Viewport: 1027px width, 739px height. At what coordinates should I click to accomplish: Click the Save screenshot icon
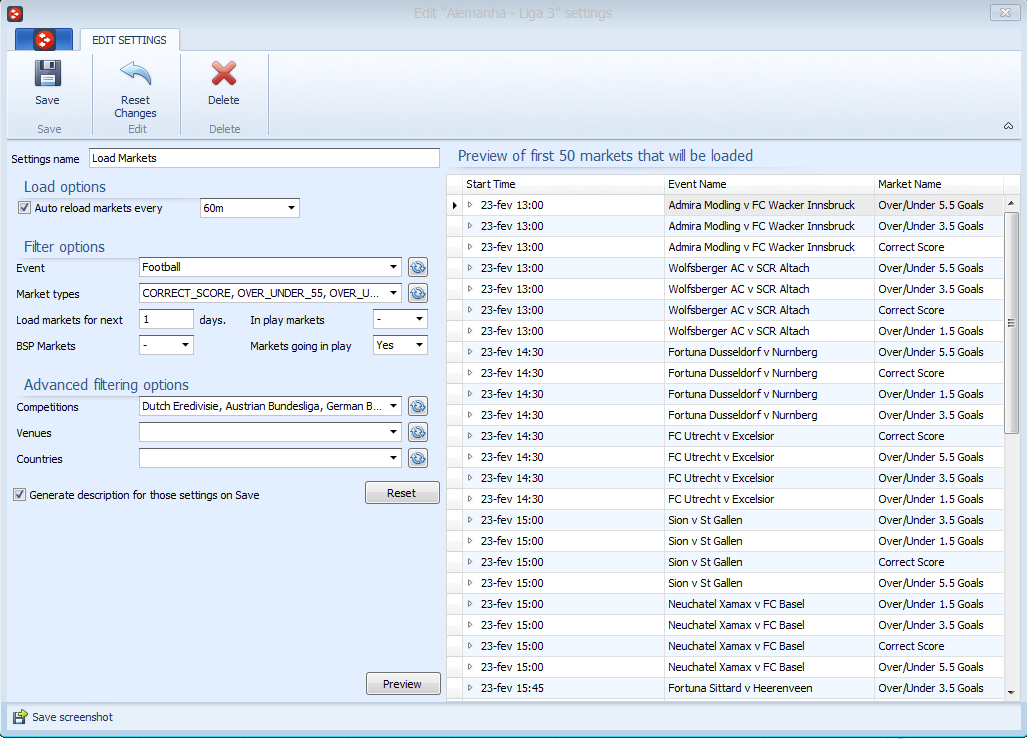point(20,717)
